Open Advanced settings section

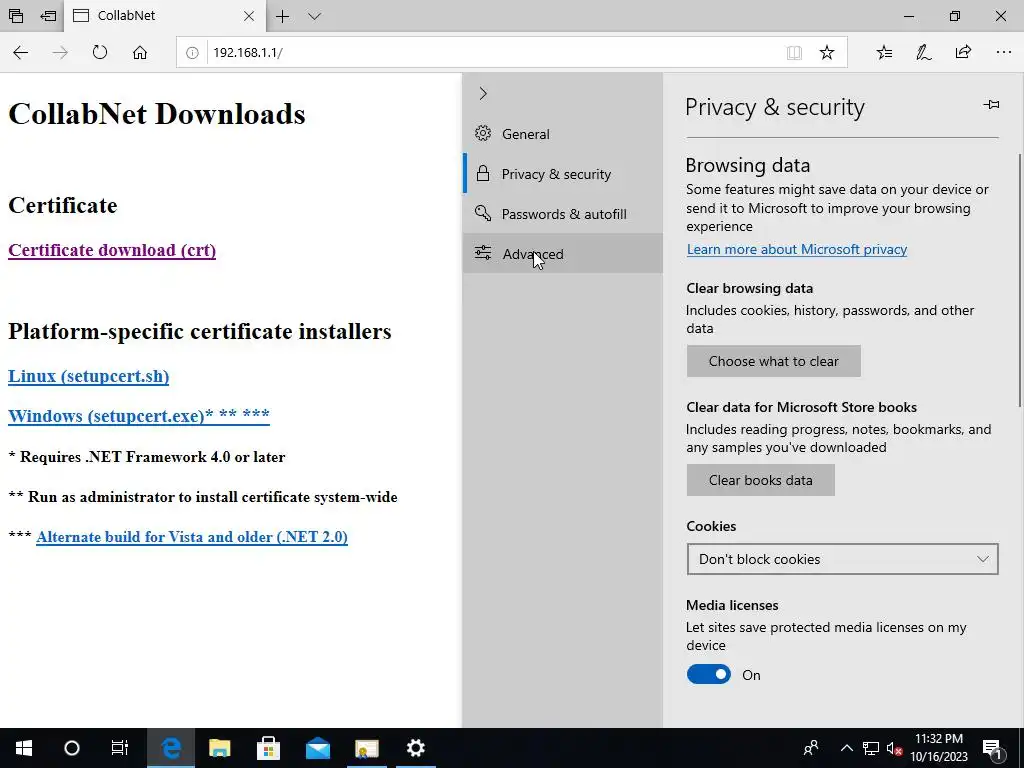562,253
